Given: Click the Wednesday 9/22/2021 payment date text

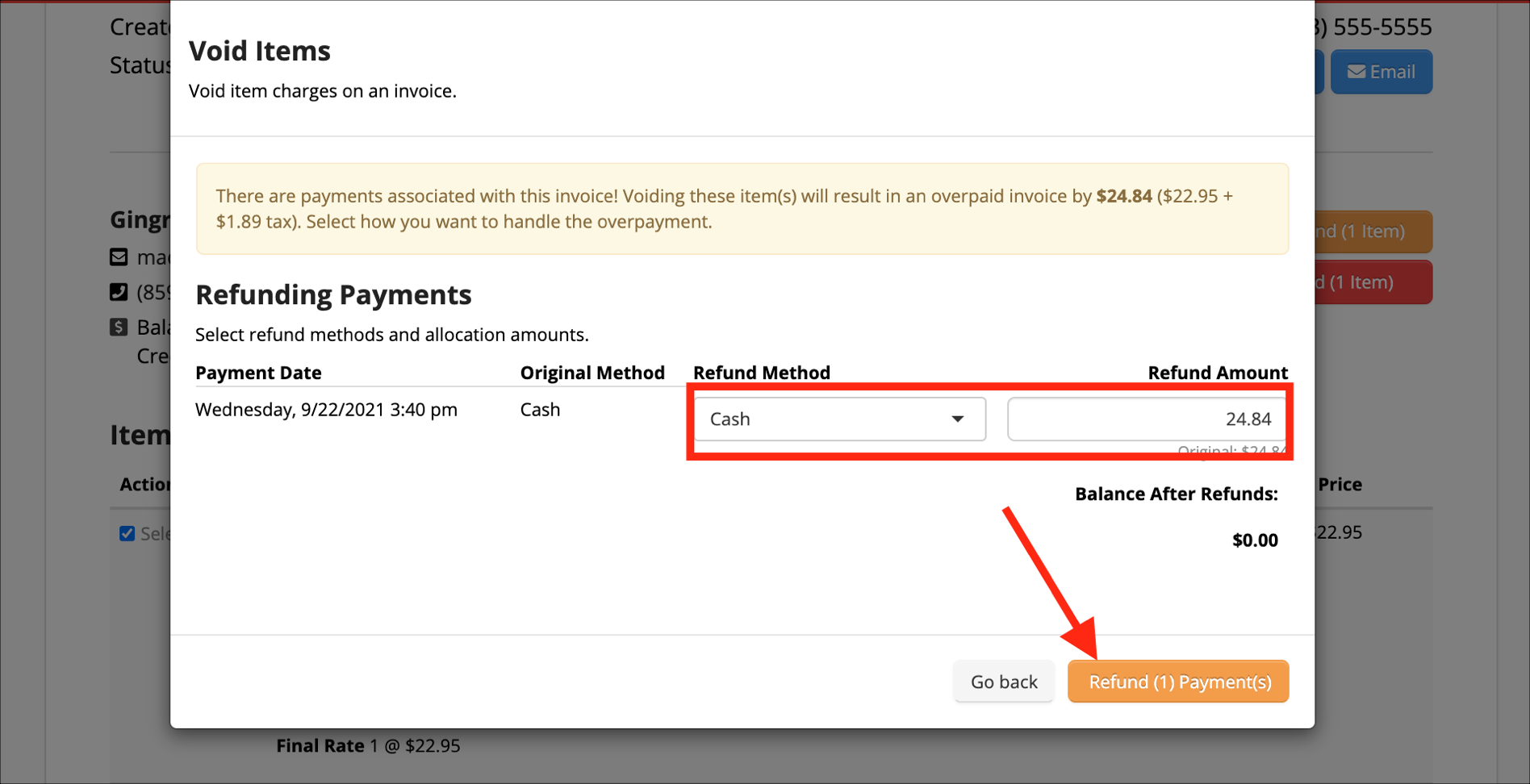Looking at the screenshot, I should tap(326, 410).
